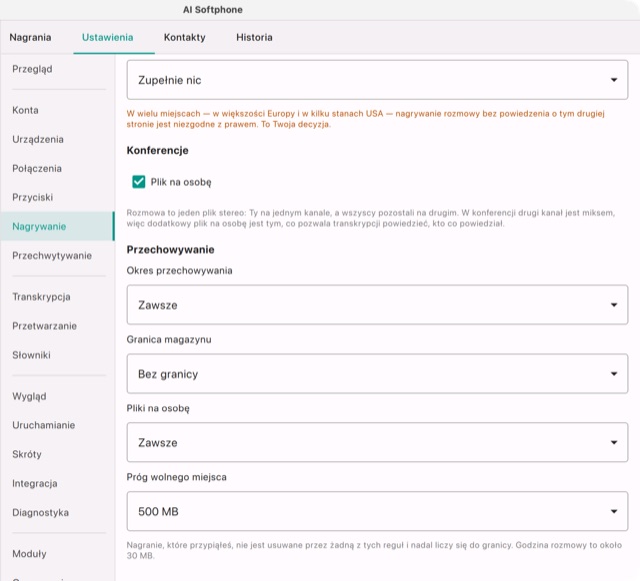
Task: Click the Konferencje section heading
Action: [158, 150]
